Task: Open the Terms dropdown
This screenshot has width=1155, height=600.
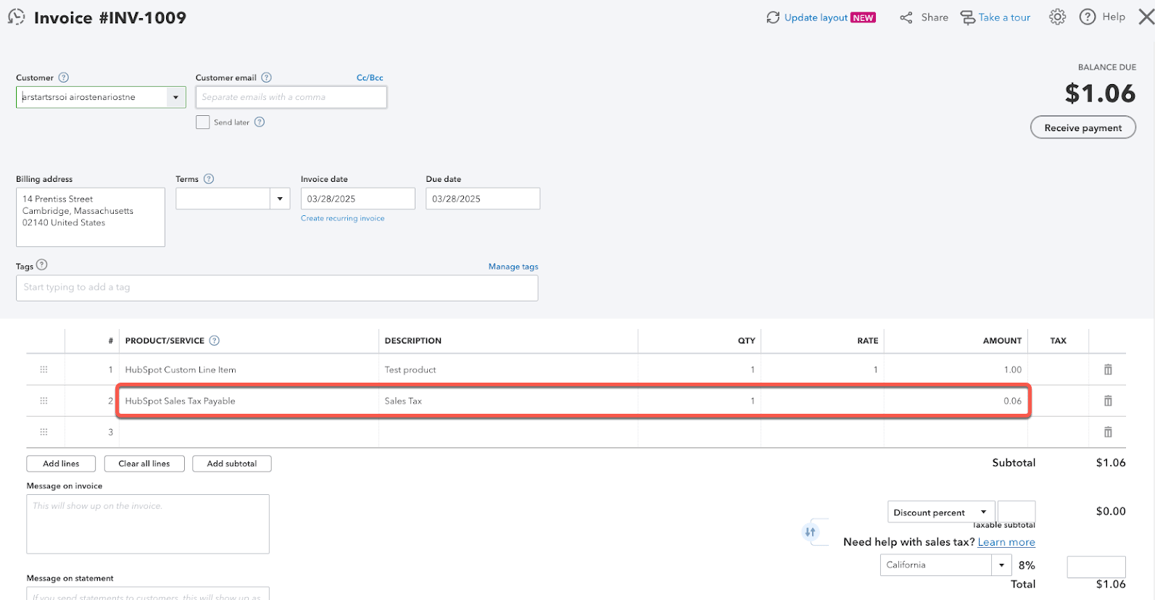Action: tap(280, 199)
